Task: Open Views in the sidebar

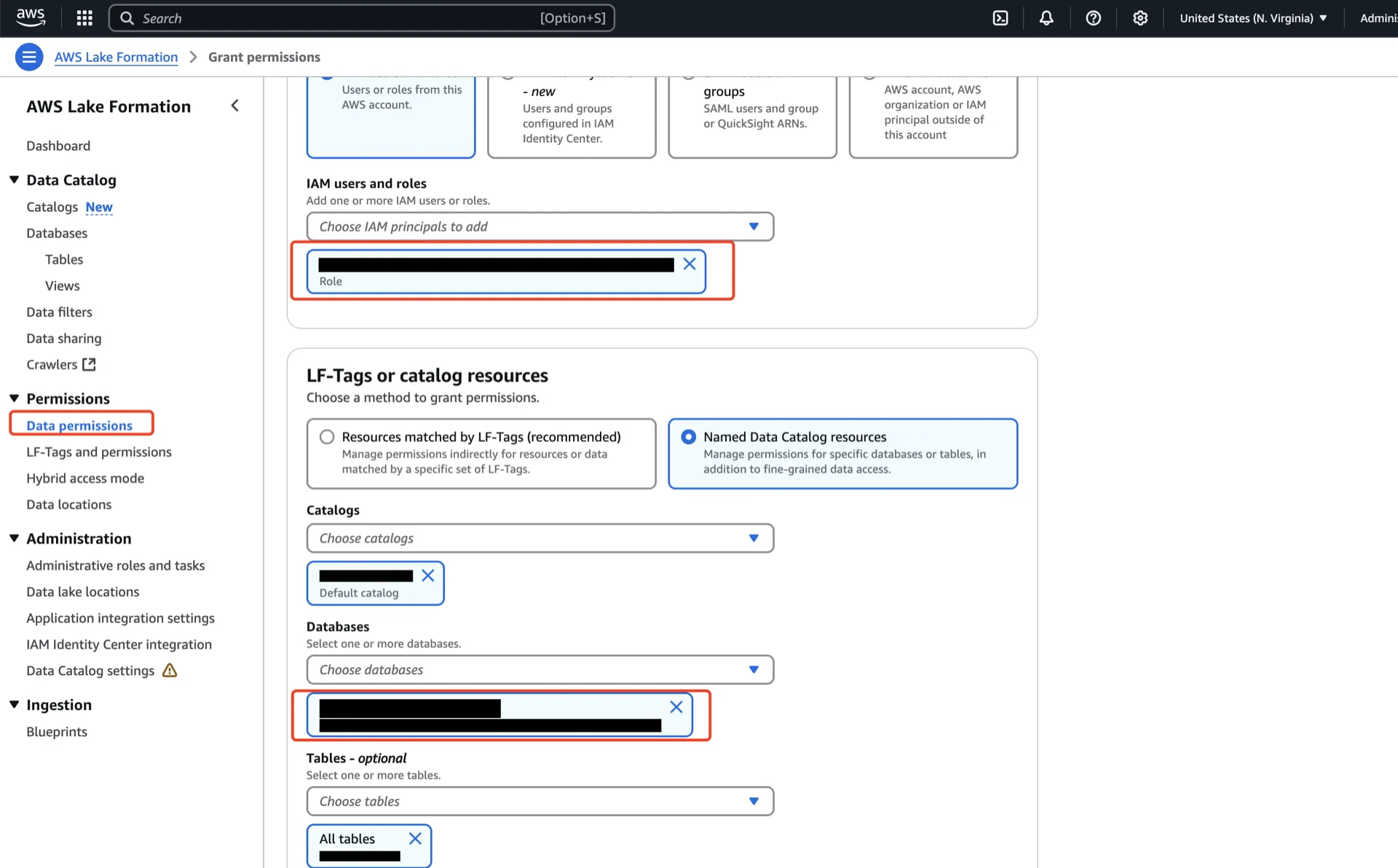Action: coord(63,285)
